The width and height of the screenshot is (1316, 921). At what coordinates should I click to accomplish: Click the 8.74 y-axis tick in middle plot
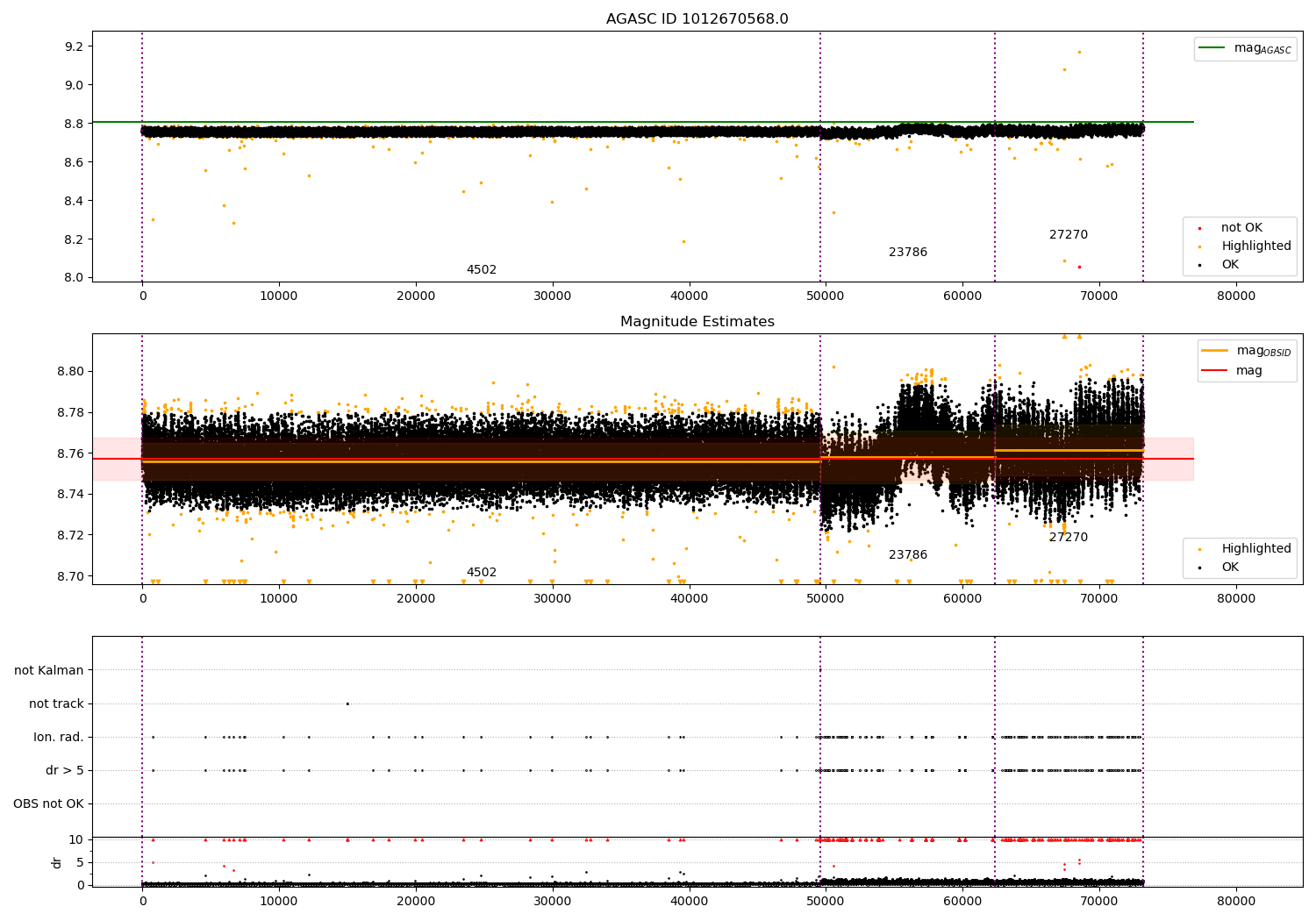pyautogui.click(x=69, y=495)
